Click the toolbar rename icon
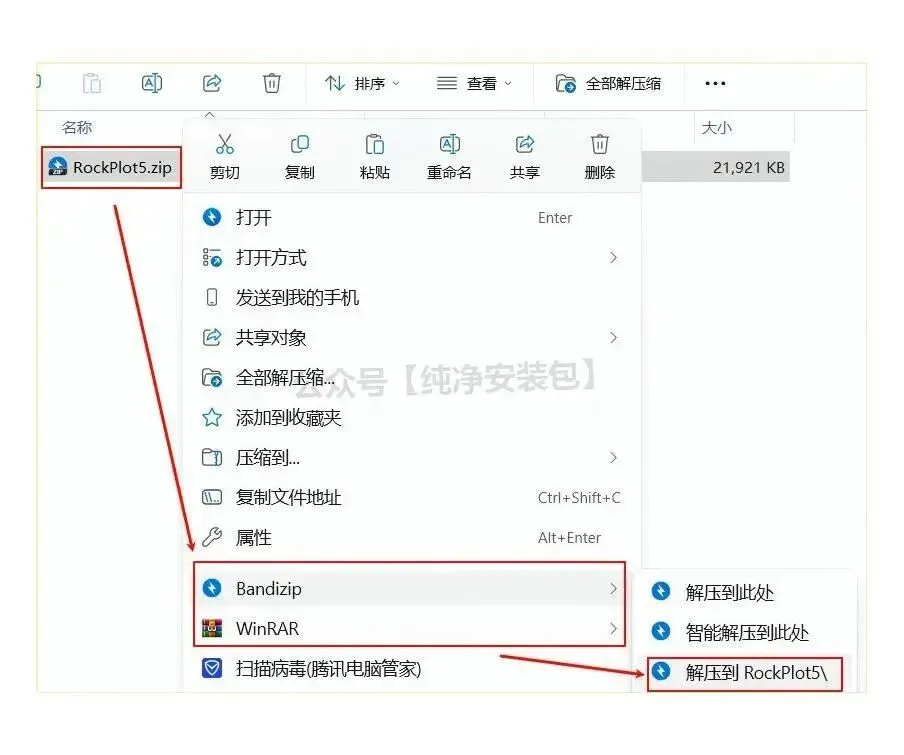The image size is (904, 755). pos(152,84)
